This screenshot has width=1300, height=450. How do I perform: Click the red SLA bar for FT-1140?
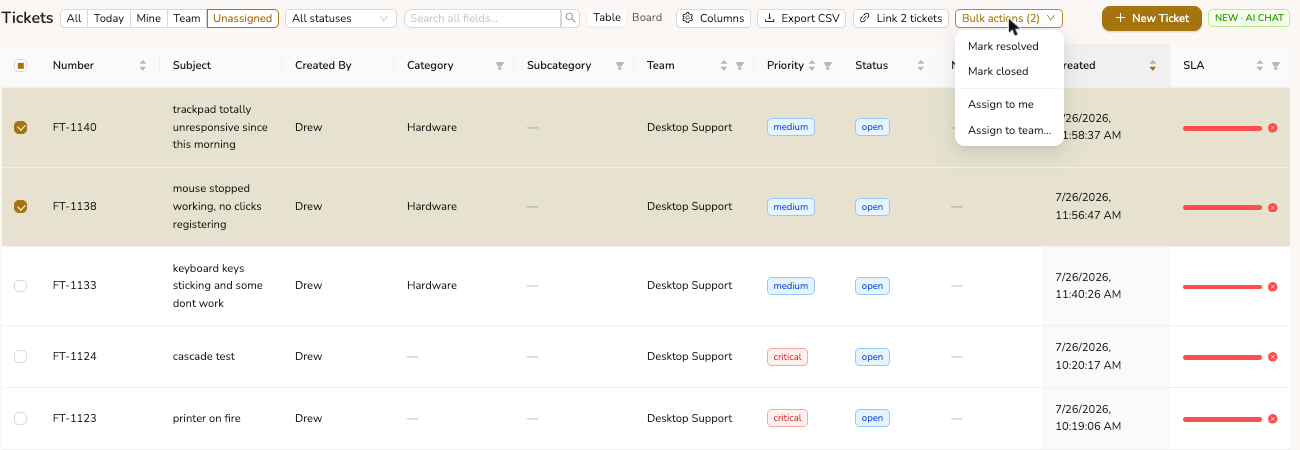[x=1222, y=128]
